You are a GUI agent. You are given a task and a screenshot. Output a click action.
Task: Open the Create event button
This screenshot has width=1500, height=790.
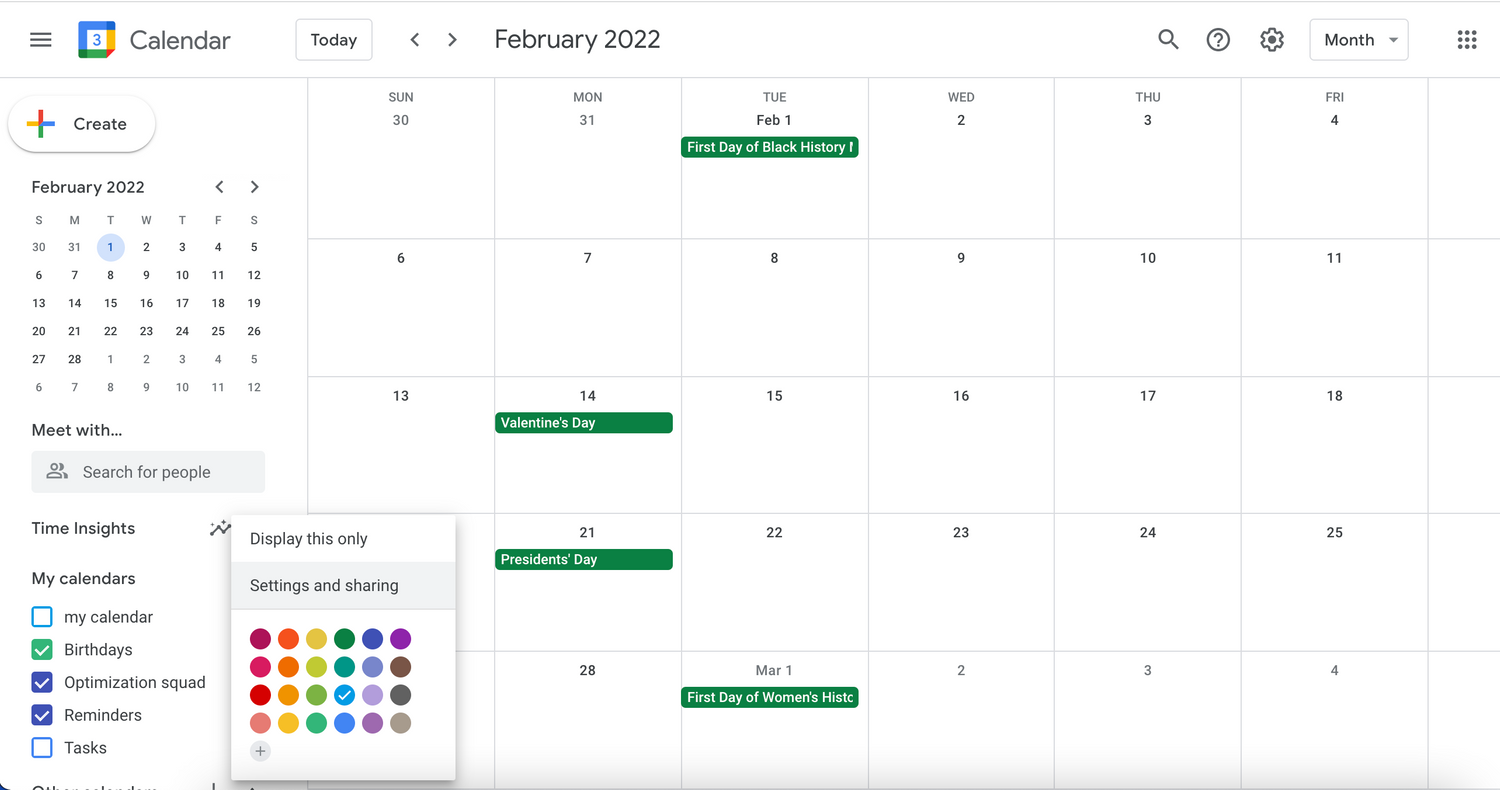81,124
